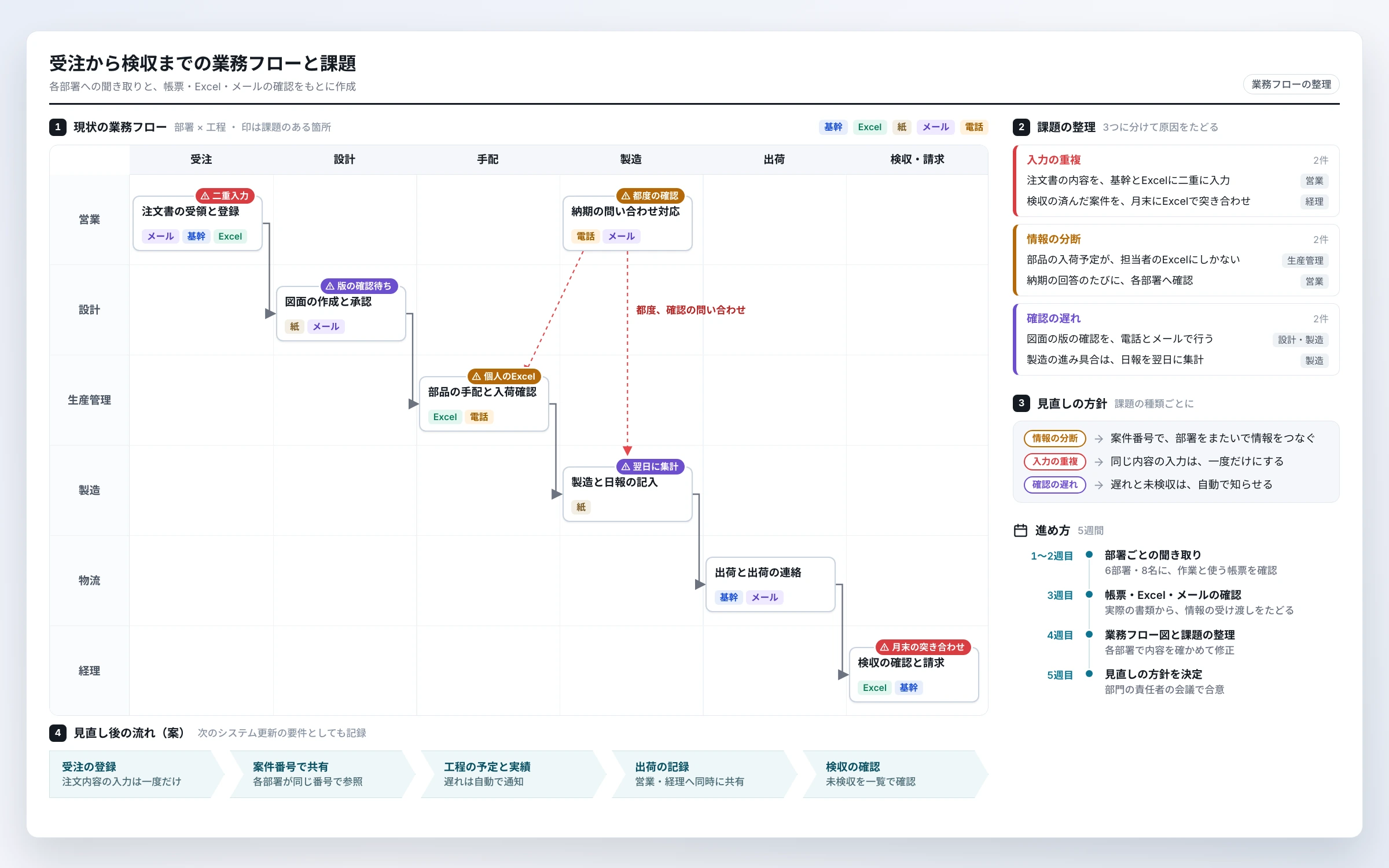
Task: Click the 検収の確認 flow step
Action: pos(895,774)
